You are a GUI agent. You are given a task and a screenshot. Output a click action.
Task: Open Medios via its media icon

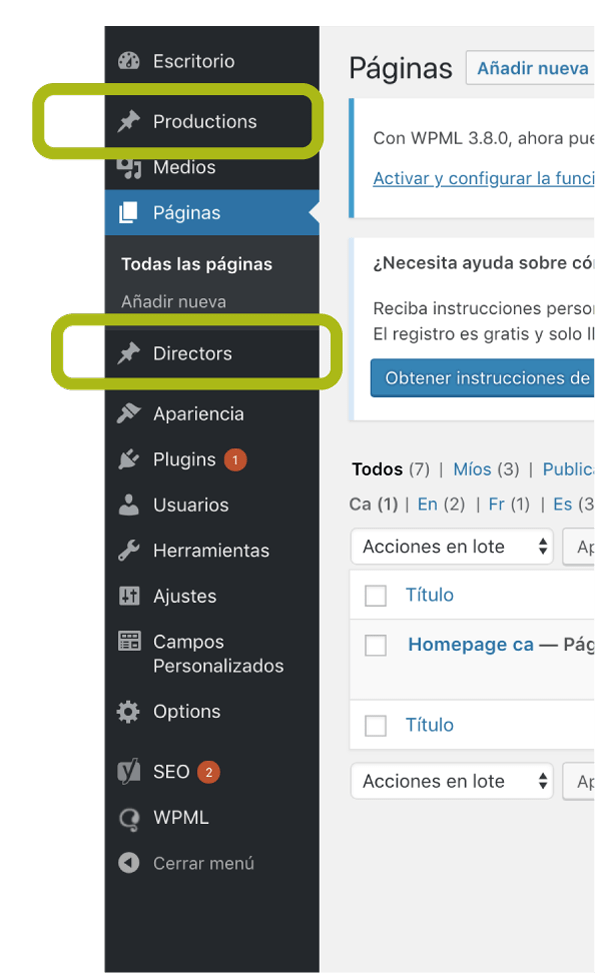coord(129,167)
